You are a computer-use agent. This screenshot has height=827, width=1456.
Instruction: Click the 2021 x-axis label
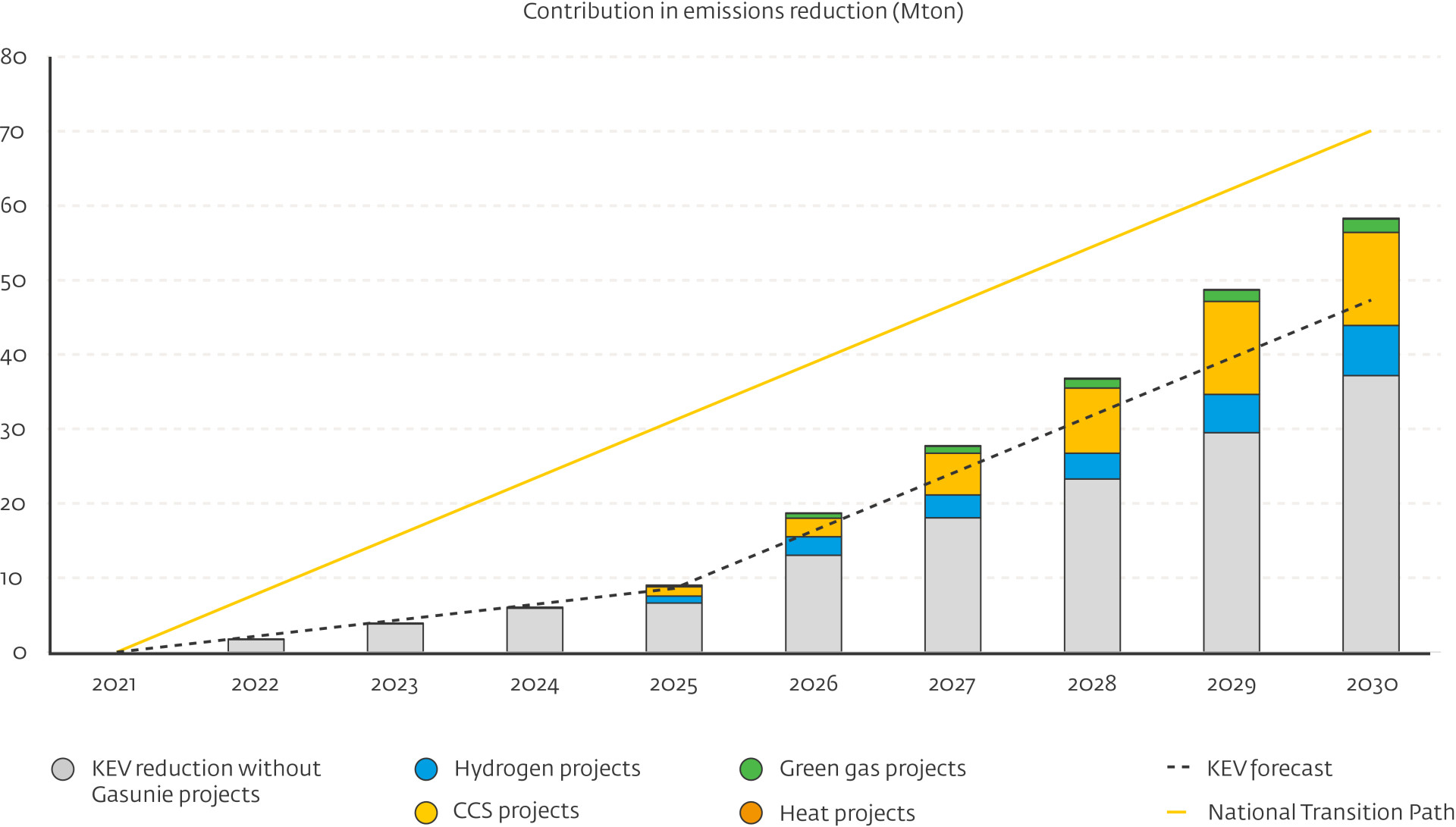tap(115, 684)
